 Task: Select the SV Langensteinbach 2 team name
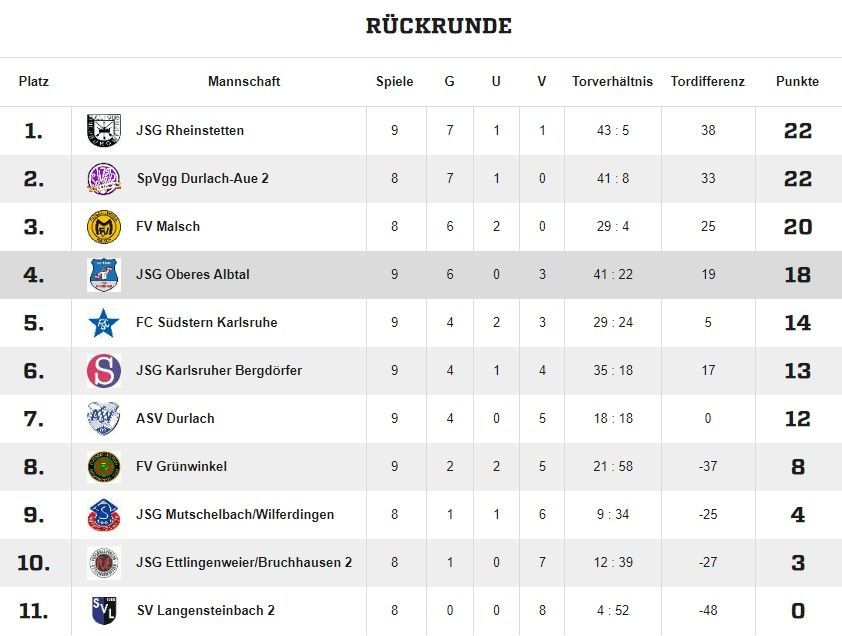coord(205,610)
